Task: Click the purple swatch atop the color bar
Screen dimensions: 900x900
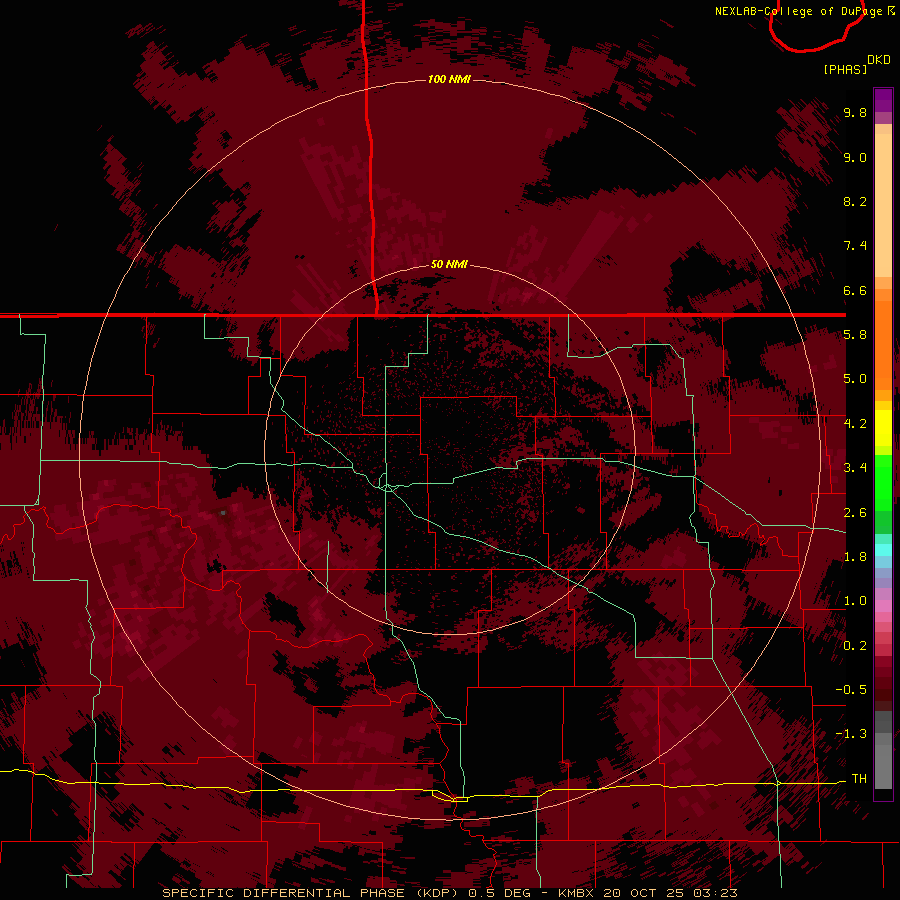Action: (883, 100)
